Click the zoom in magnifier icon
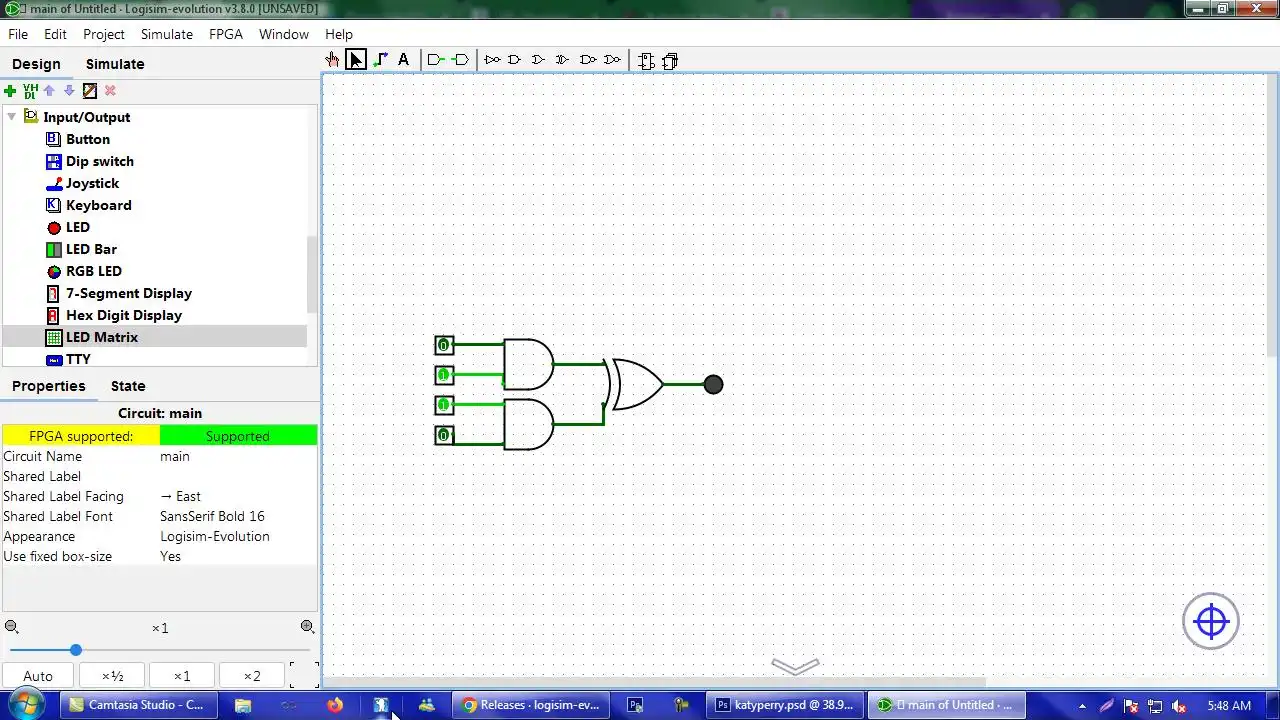The height and width of the screenshot is (720, 1280). [x=308, y=627]
